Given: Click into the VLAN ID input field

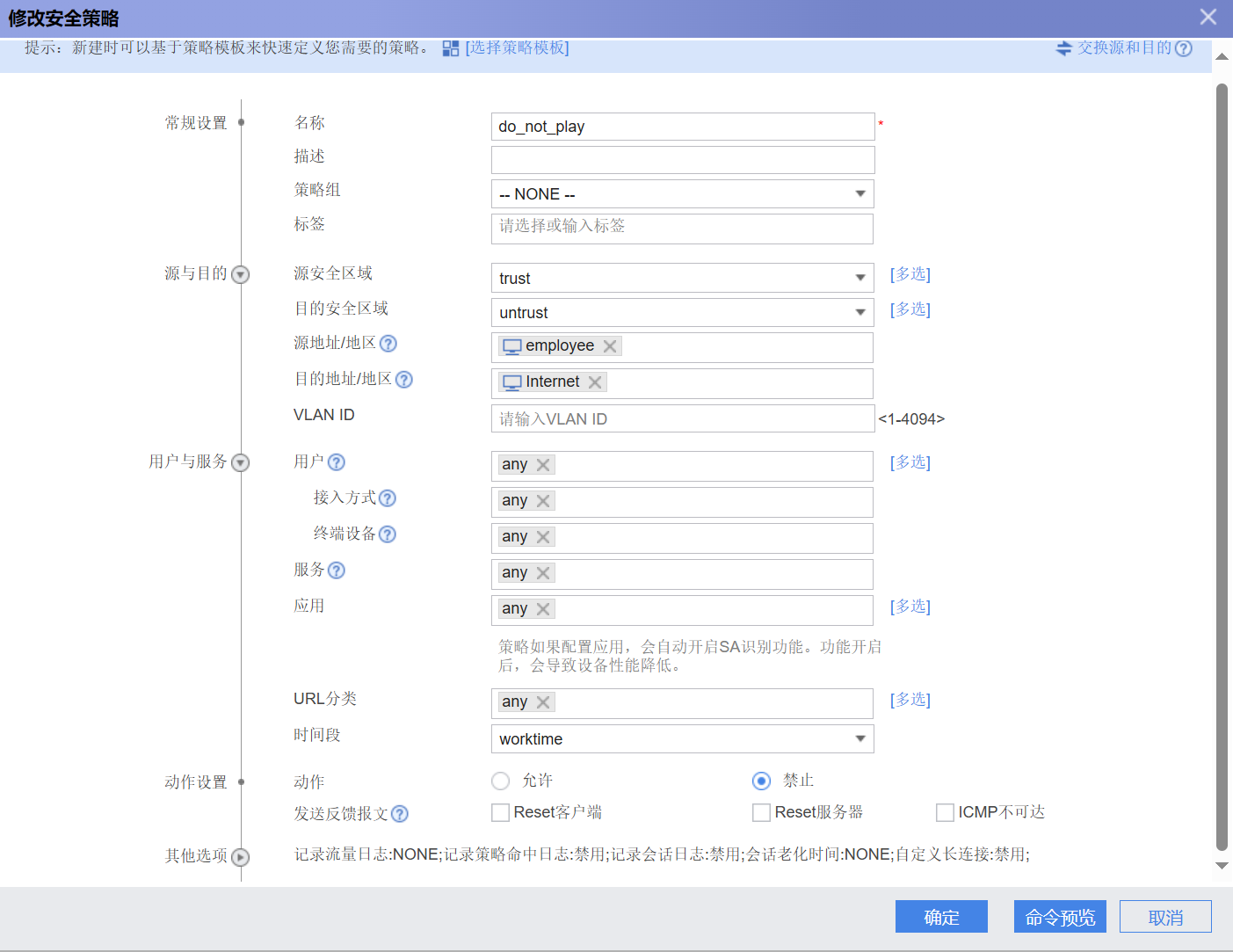Looking at the screenshot, I should 682,419.
